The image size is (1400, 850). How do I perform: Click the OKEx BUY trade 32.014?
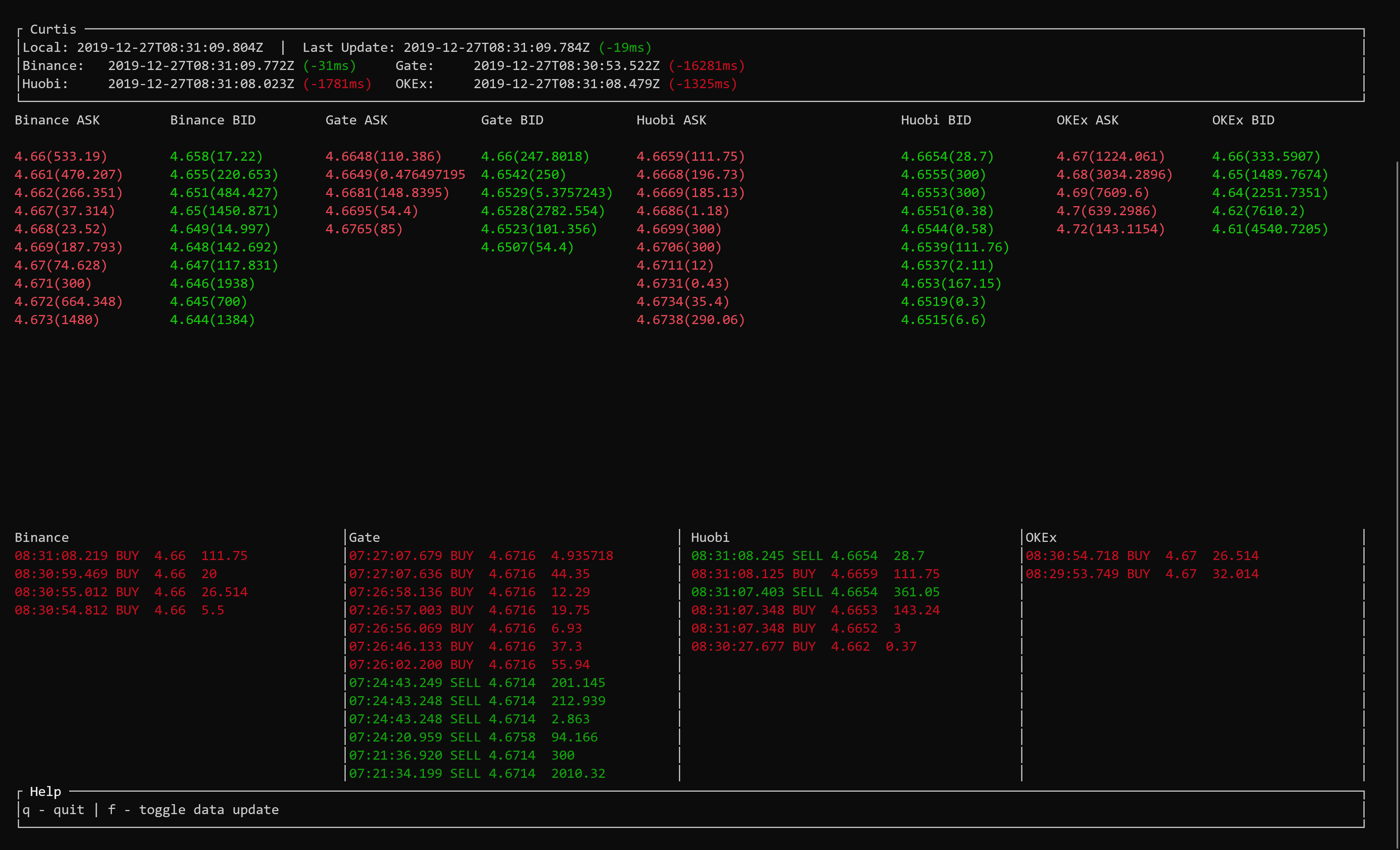pos(1142,574)
